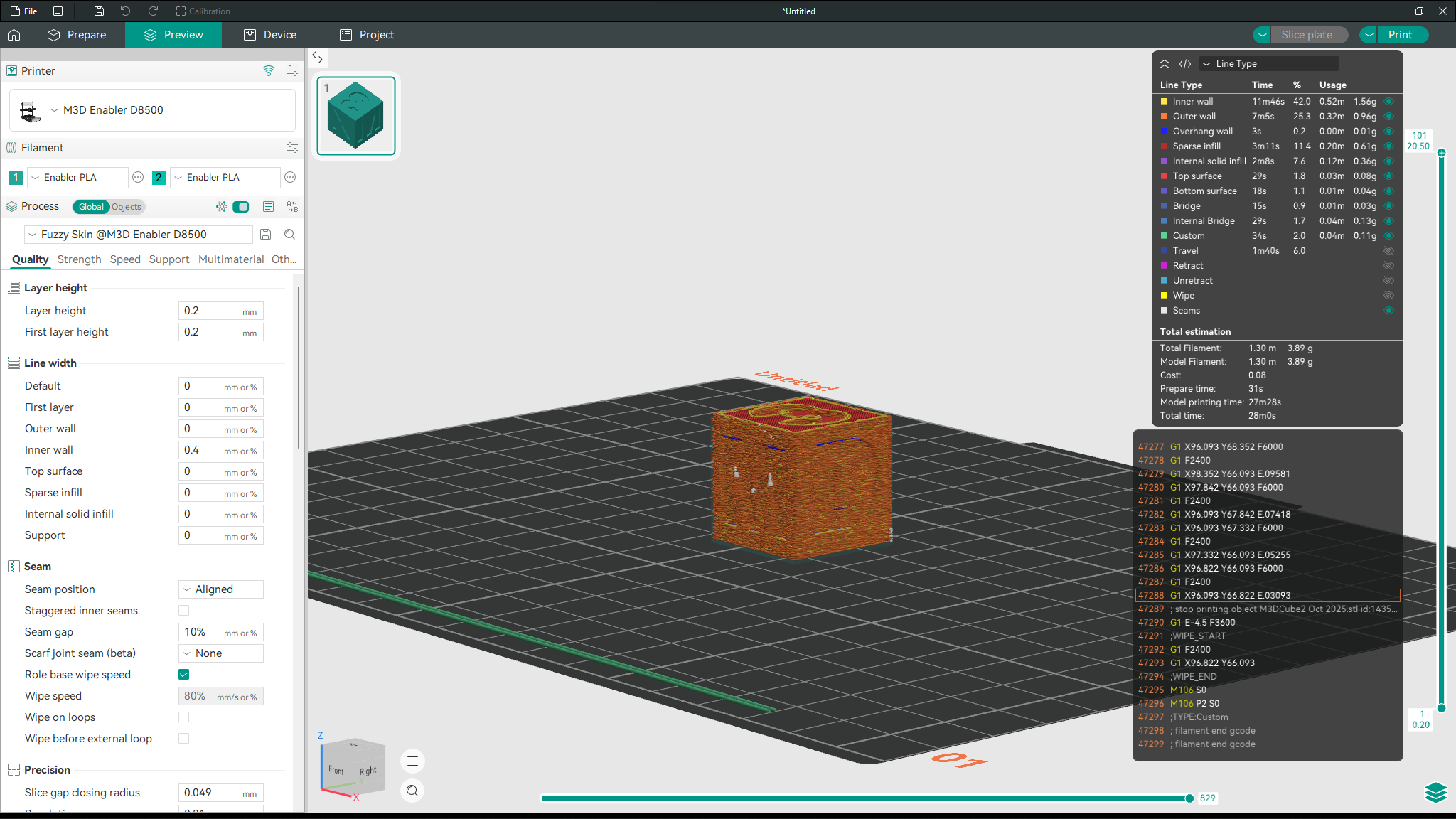Click the save project icon
The width and height of the screenshot is (1456, 819).
pyautogui.click(x=99, y=11)
